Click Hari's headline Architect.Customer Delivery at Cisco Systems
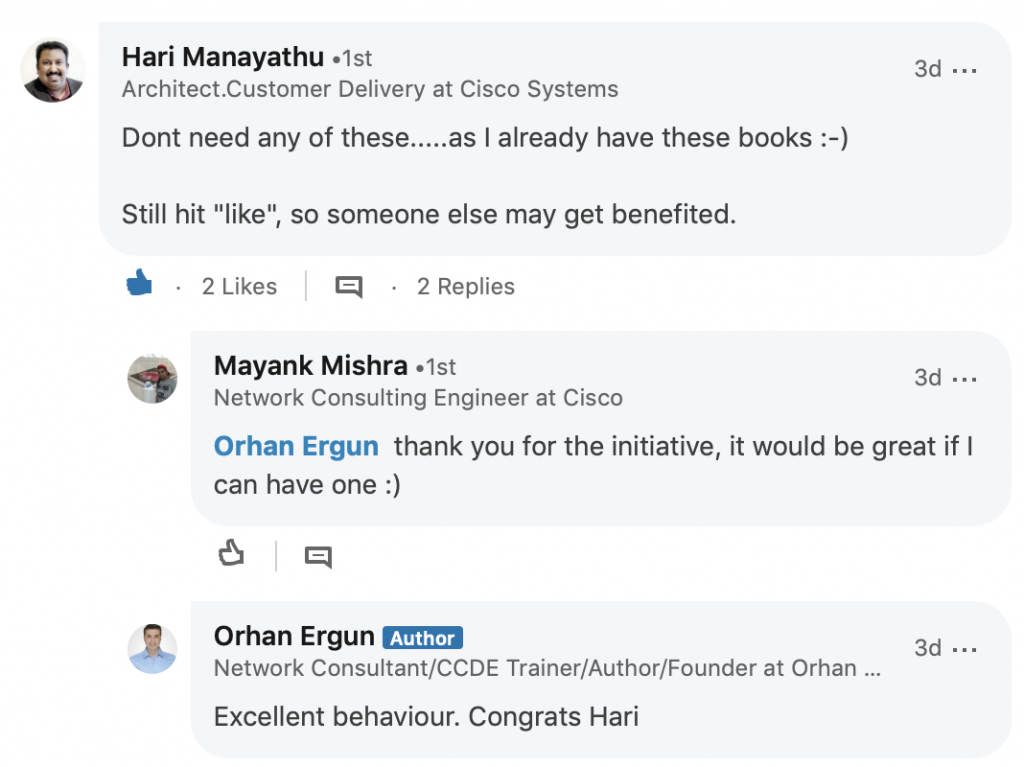The width and height of the screenshot is (1024, 767). click(370, 89)
